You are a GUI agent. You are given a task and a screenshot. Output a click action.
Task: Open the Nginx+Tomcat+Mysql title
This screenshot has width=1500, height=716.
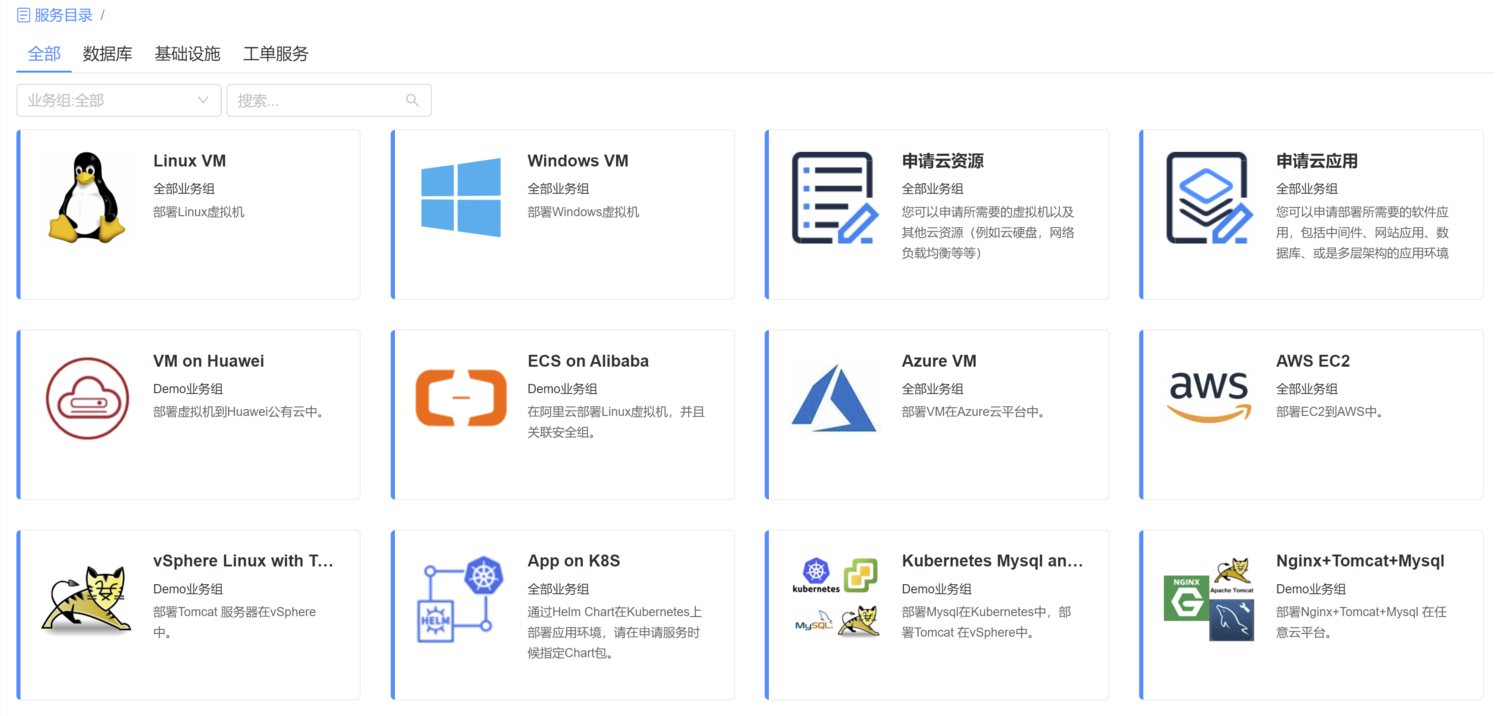point(1360,561)
